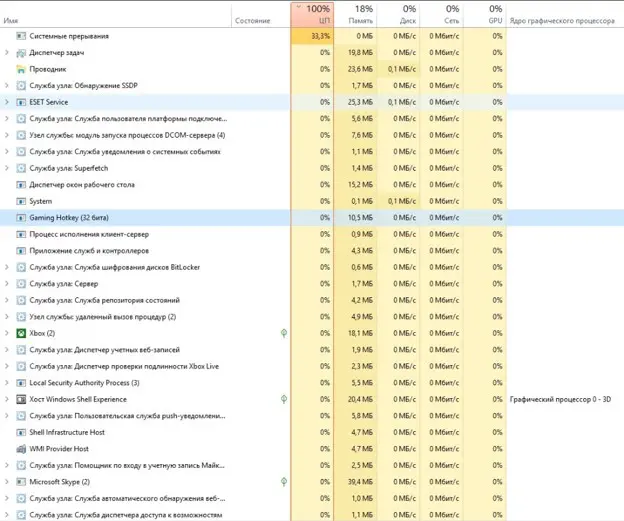The height and width of the screenshot is (521, 624).
Task: Click the Проводник folder icon
Action: 21,69
